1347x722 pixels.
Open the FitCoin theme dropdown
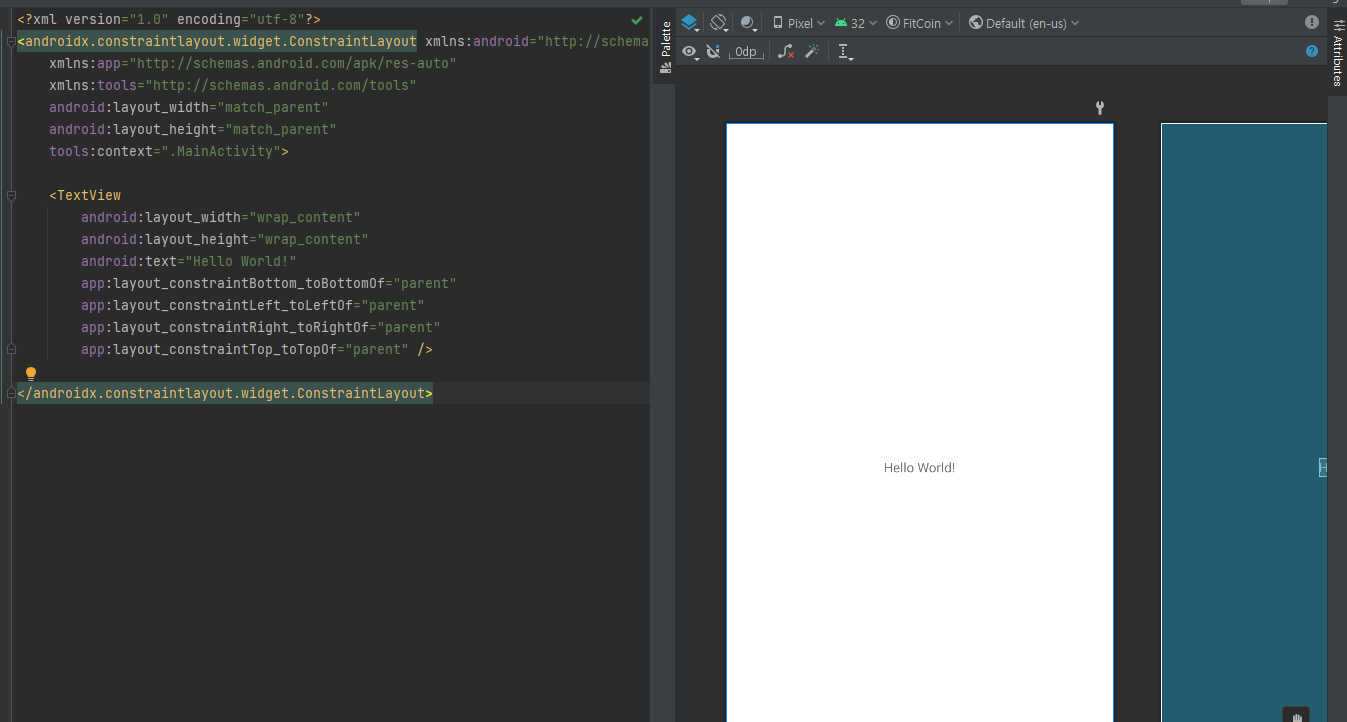click(920, 23)
